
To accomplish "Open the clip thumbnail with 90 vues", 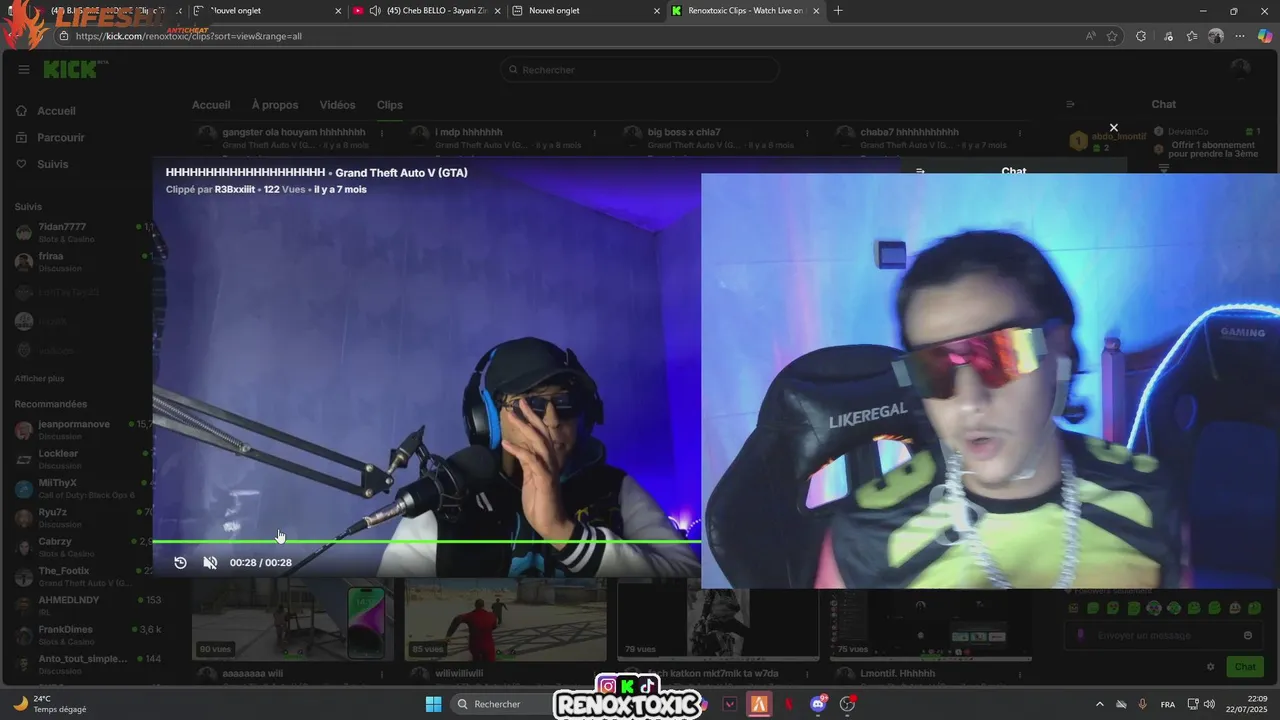I will coord(293,620).
